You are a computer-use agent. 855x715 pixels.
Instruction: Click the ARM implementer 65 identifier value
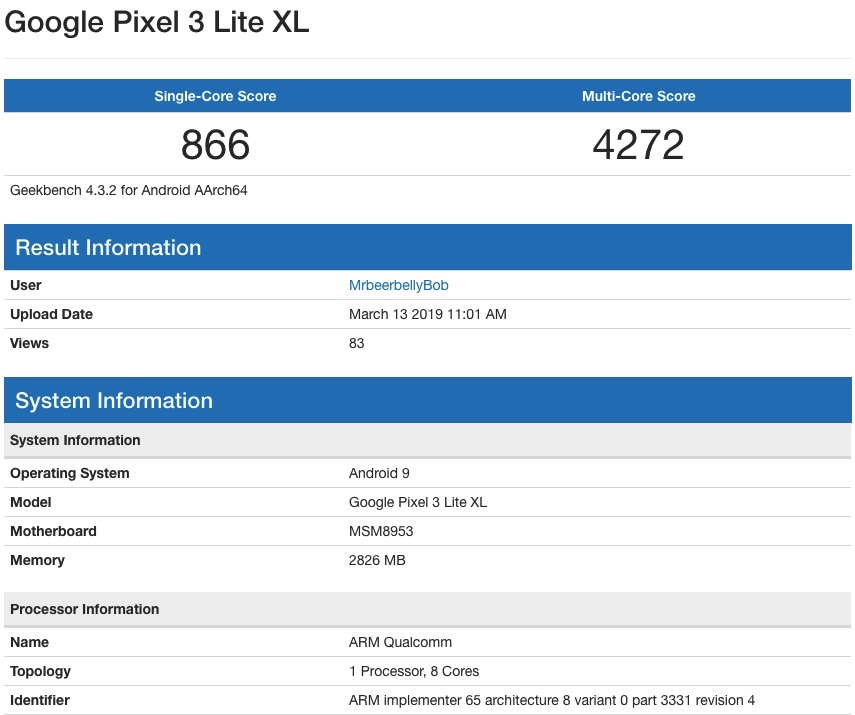point(552,700)
